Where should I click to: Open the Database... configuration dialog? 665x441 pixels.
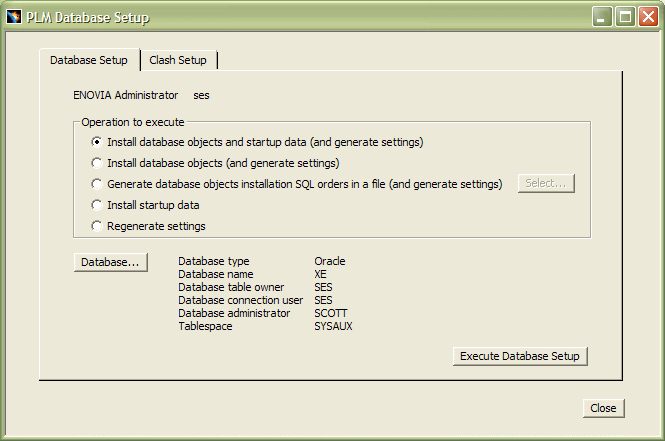click(111, 262)
